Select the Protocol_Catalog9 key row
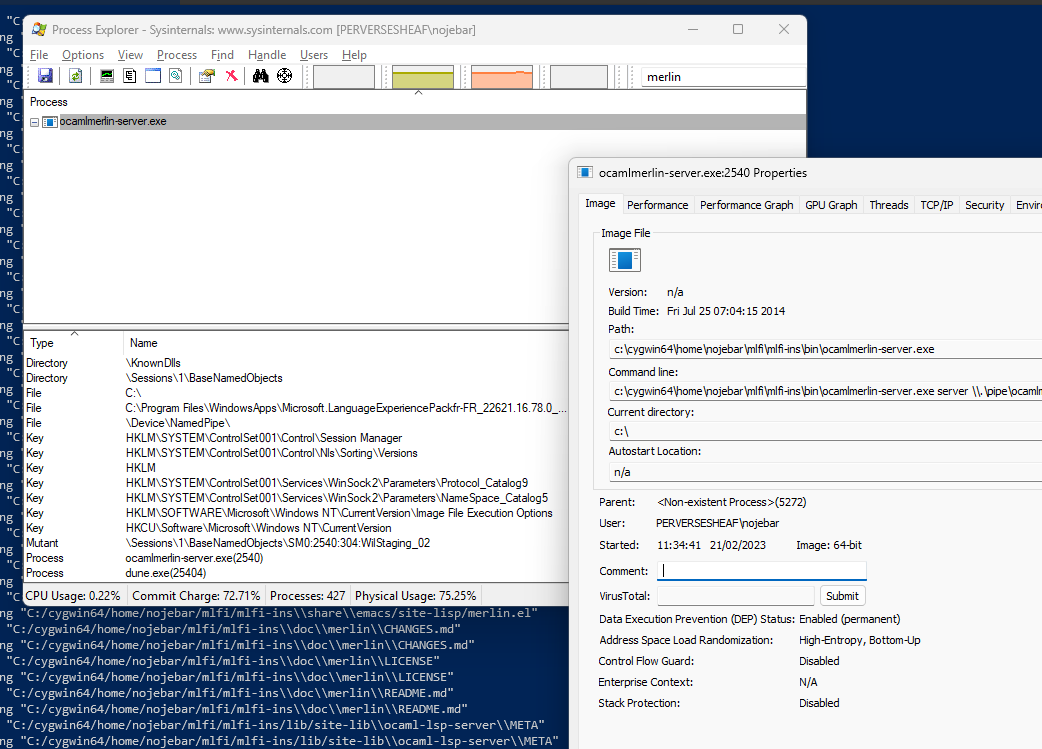Screen dimensions: 1042x749 click(296, 483)
